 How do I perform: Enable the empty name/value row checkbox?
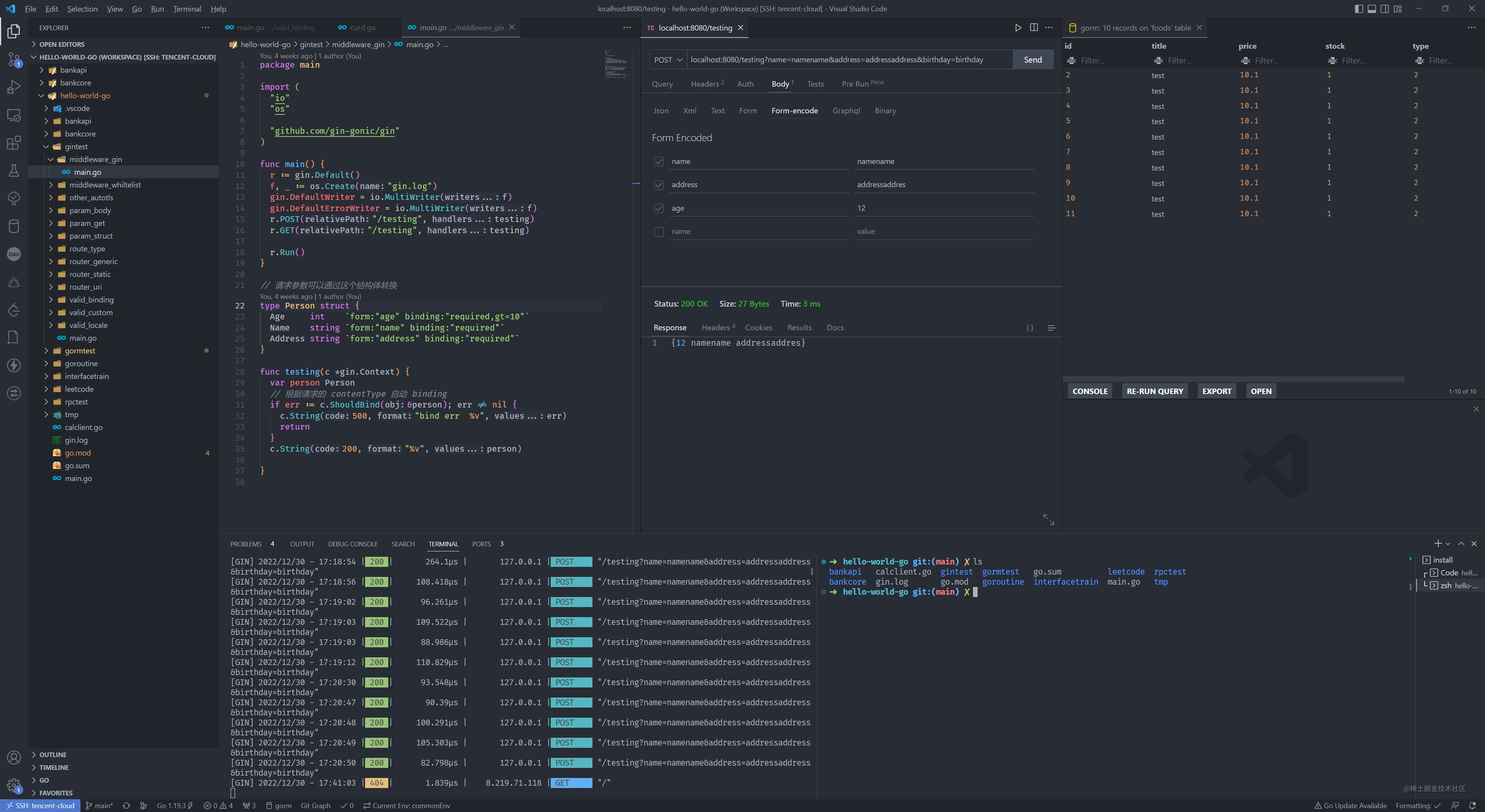[x=659, y=232]
